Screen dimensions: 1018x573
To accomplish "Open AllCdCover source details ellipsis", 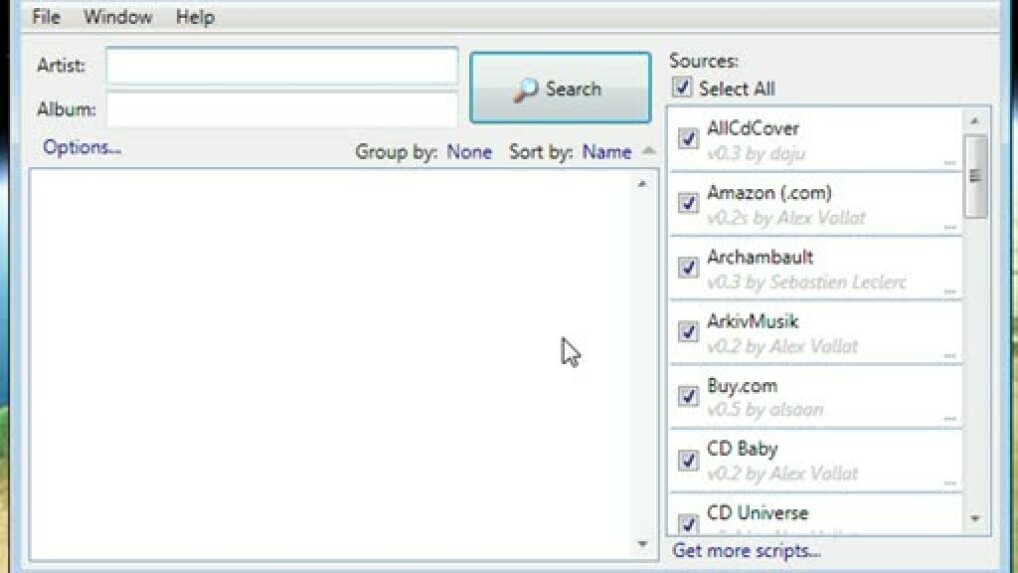I will pos(949,161).
